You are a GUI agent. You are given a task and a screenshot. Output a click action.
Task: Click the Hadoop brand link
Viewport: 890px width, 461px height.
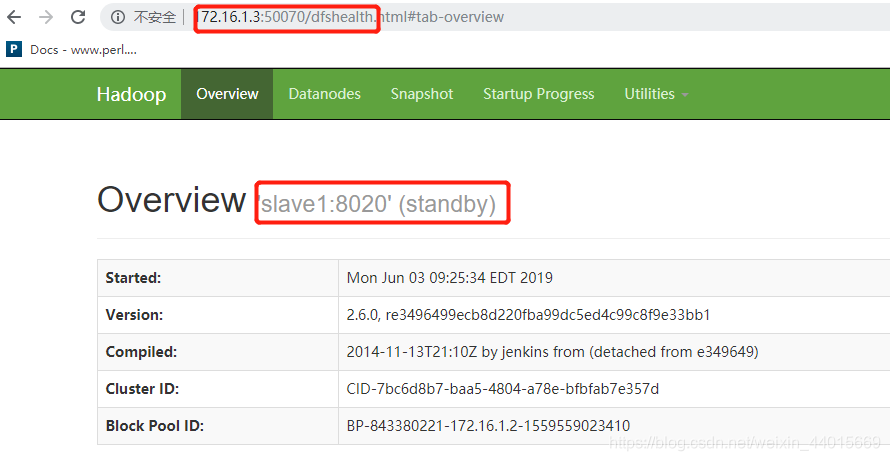(x=131, y=94)
